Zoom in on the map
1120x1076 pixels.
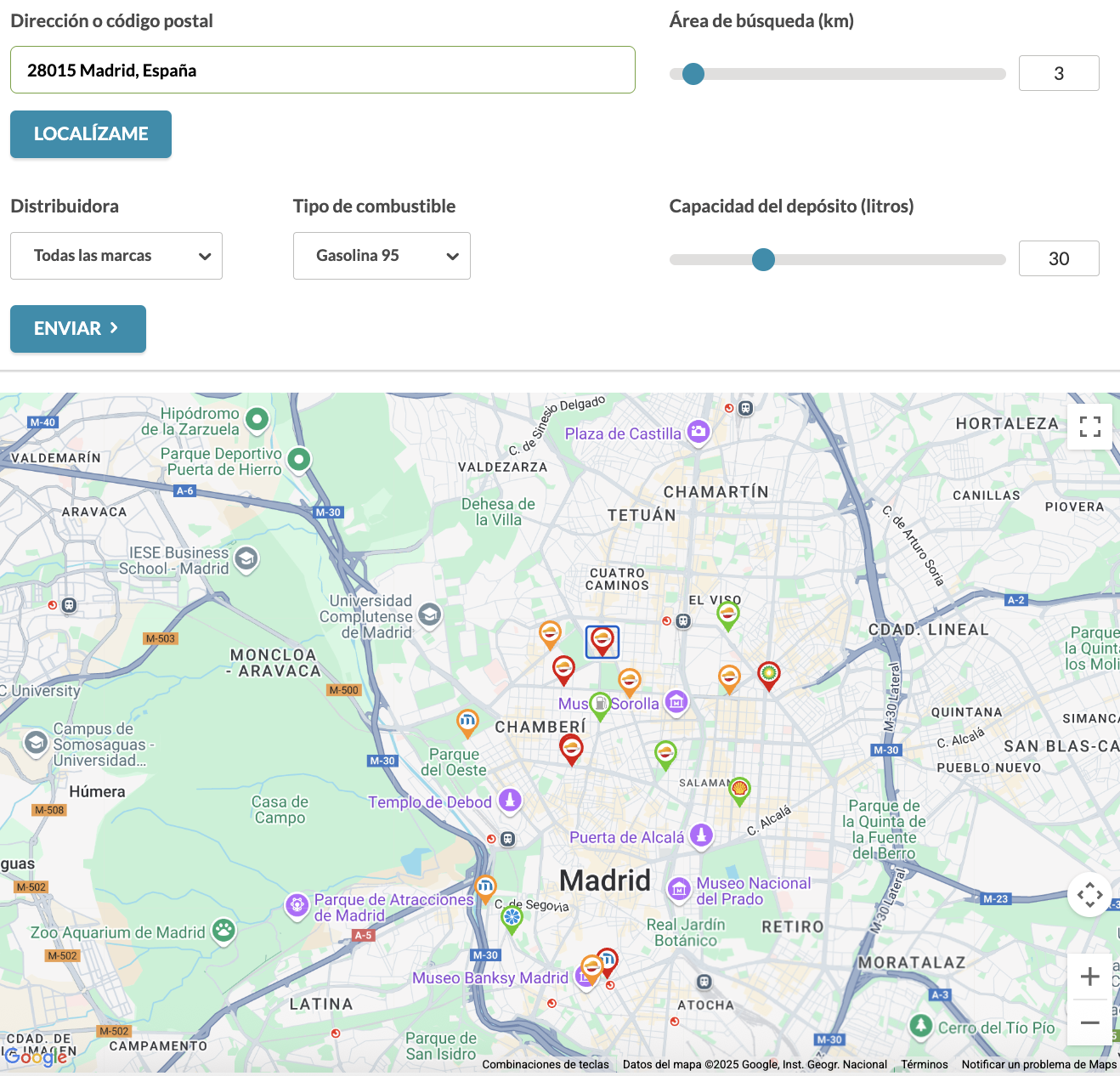point(1089,977)
